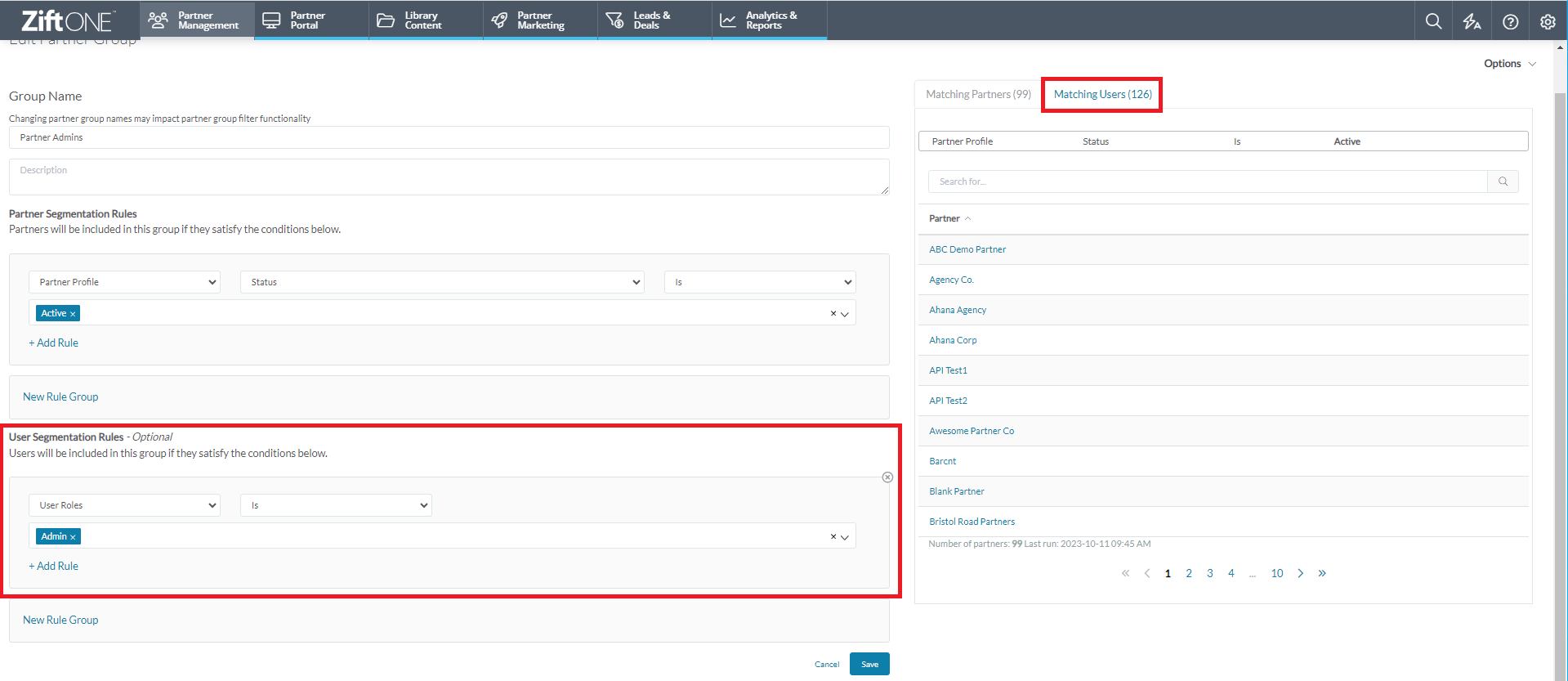Open ABC Demo Partner link

point(967,249)
